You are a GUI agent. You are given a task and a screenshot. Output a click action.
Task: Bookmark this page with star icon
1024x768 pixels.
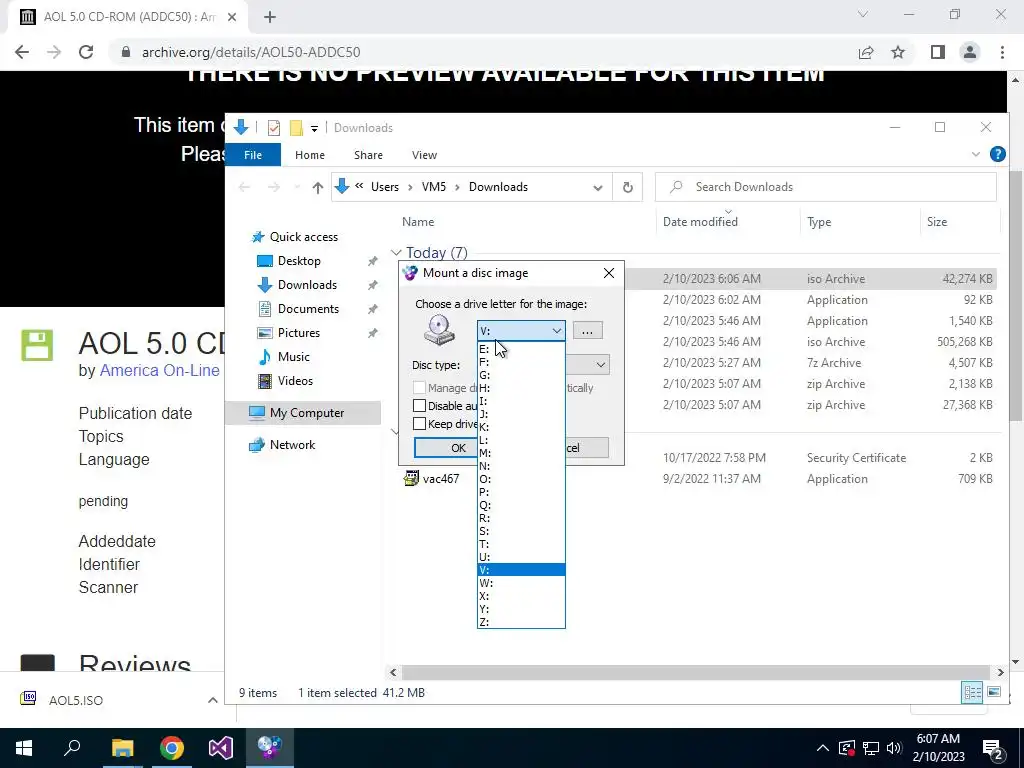pos(898,52)
